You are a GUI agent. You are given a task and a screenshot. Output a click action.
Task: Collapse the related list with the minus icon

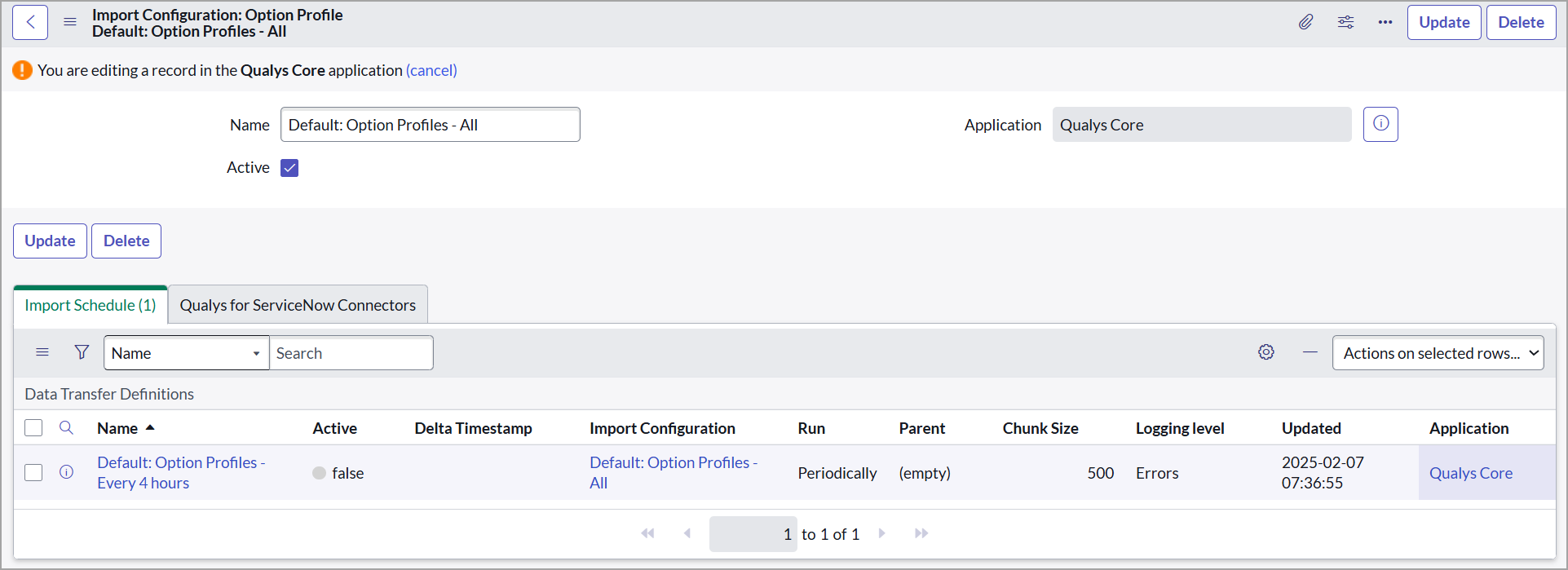pos(1310,352)
